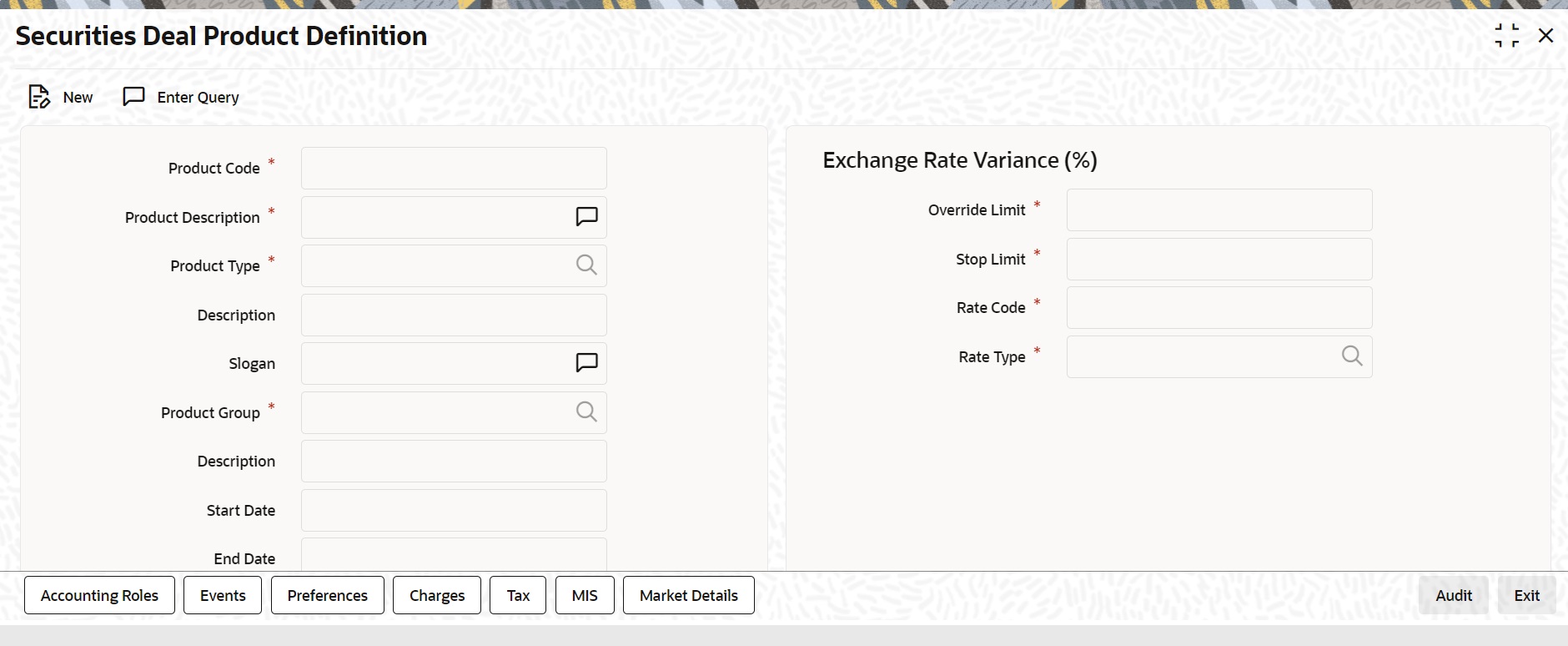1568x646 pixels.
Task: Click the "Product Type" label
Action: click(215, 266)
